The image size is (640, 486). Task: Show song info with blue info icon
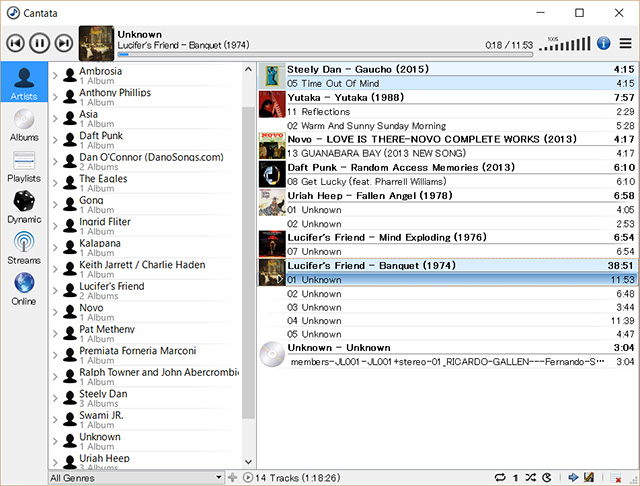point(603,43)
